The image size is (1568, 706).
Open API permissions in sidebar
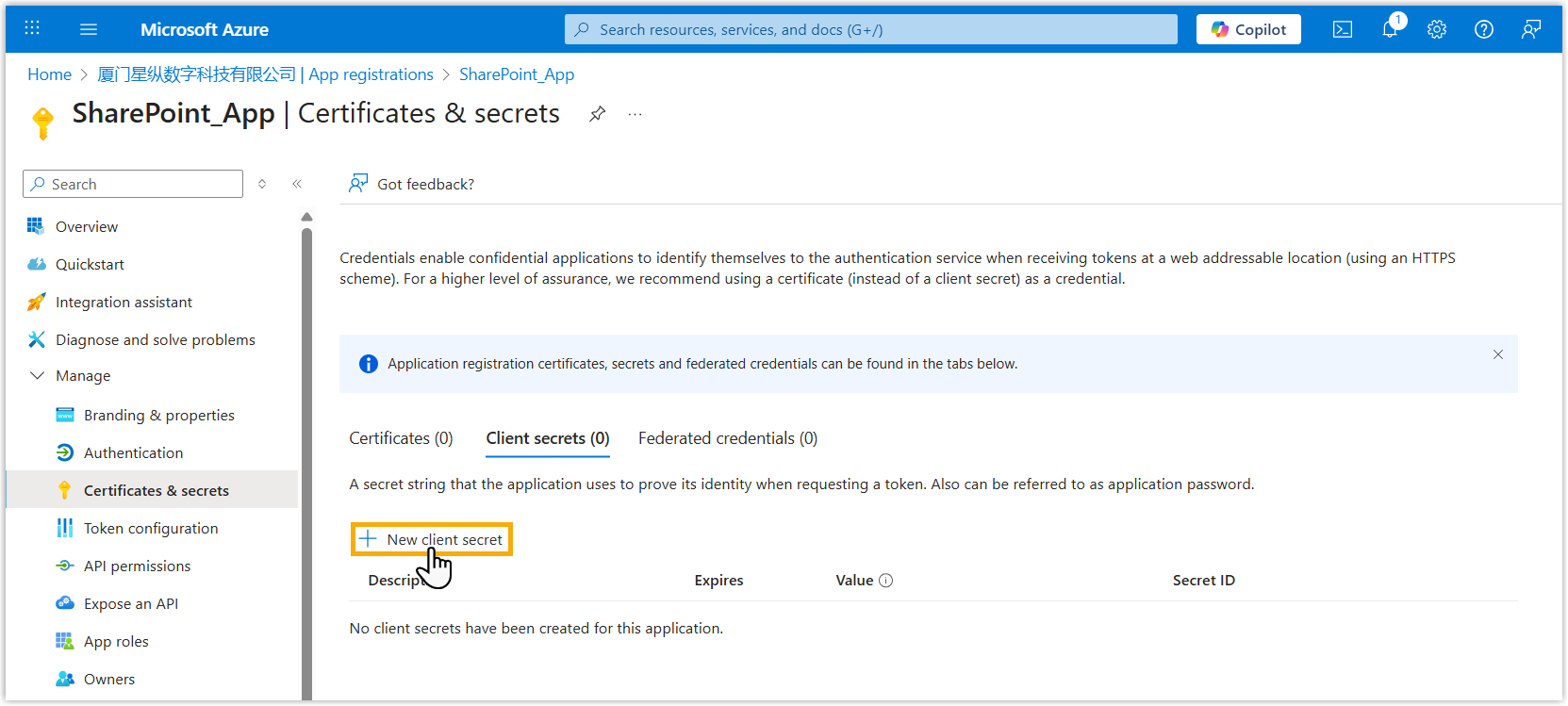tap(137, 566)
